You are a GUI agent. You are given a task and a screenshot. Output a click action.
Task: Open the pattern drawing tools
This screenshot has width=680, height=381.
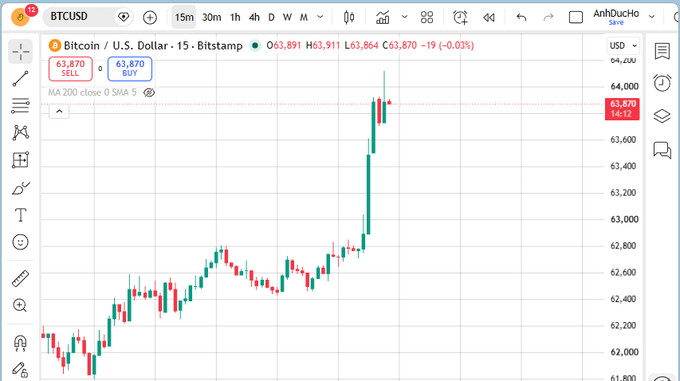pyautogui.click(x=20, y=133)
